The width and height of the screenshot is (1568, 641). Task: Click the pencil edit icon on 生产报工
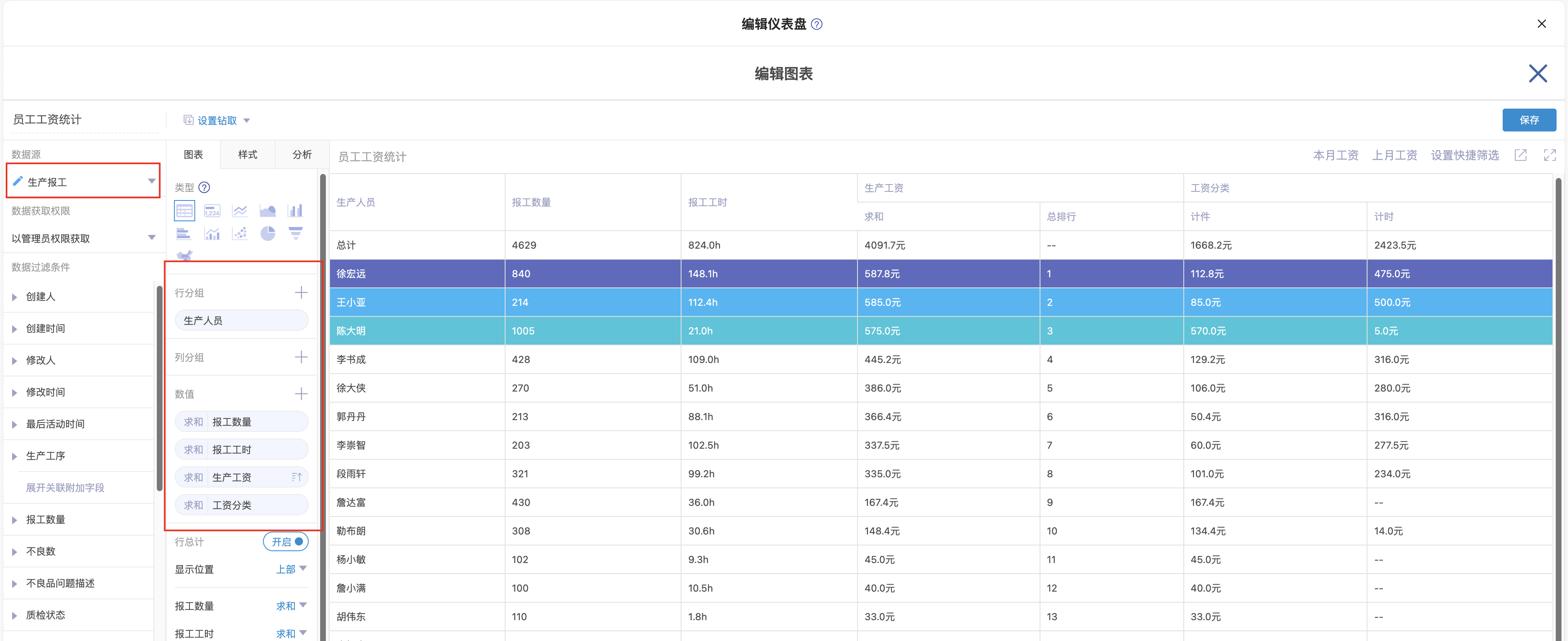coord(18,181)
